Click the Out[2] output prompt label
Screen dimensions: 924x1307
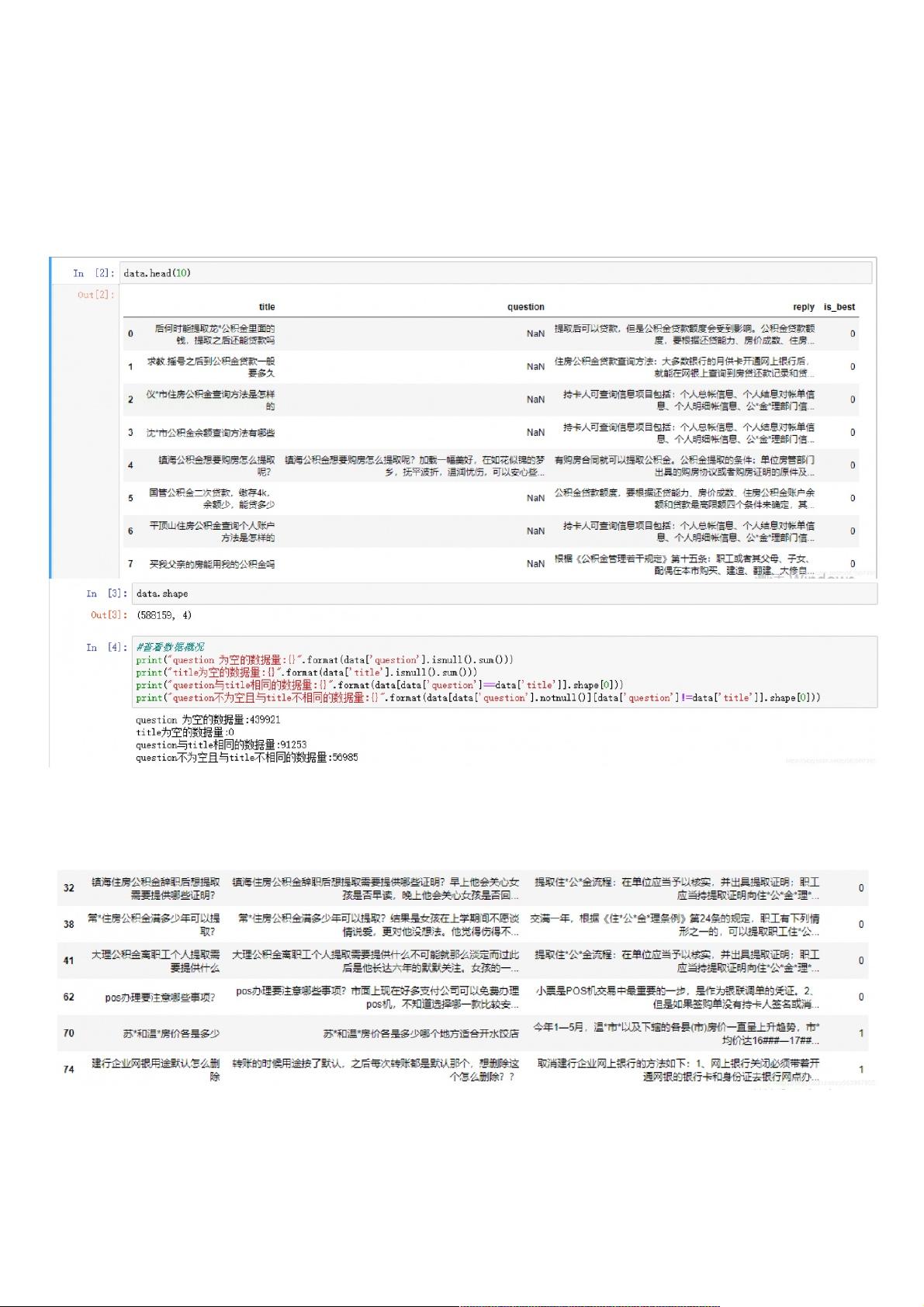click(x=95, y=295)
